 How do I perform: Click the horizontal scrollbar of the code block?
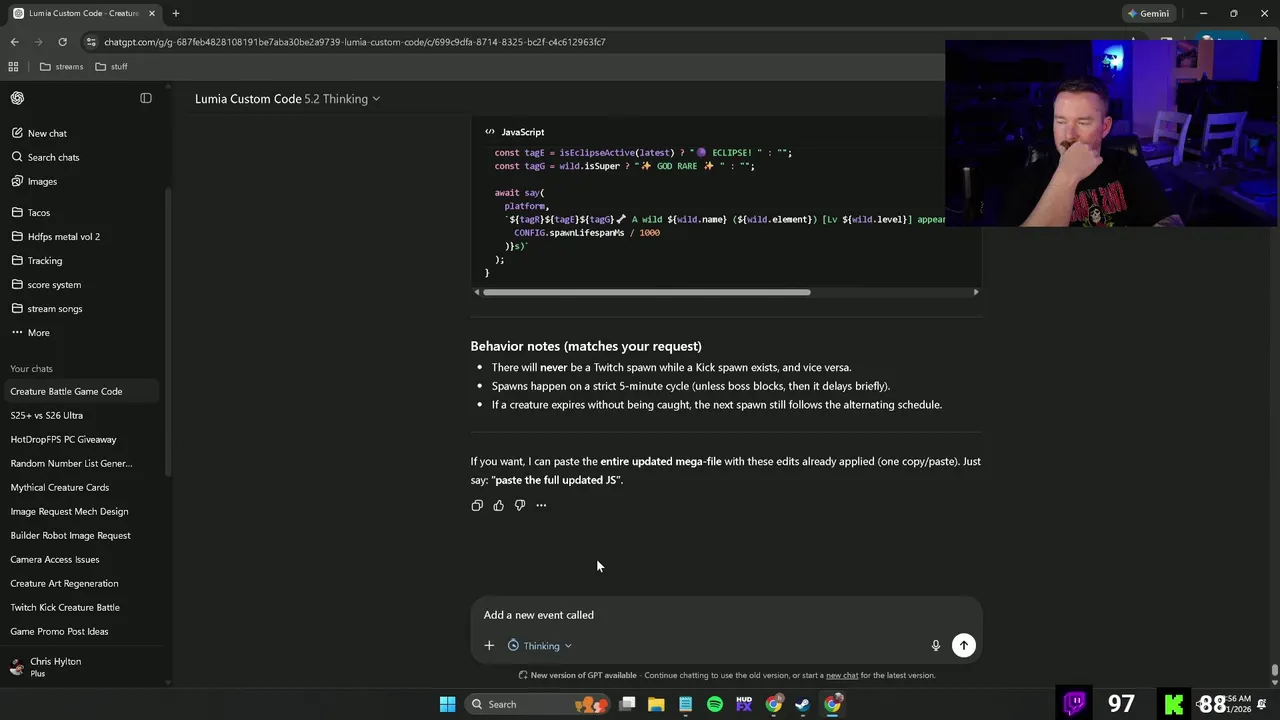[x=646, y=292]
